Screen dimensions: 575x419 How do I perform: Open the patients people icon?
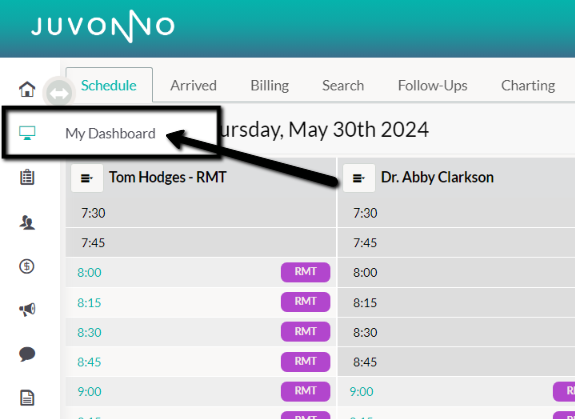(x=27, y=222)
